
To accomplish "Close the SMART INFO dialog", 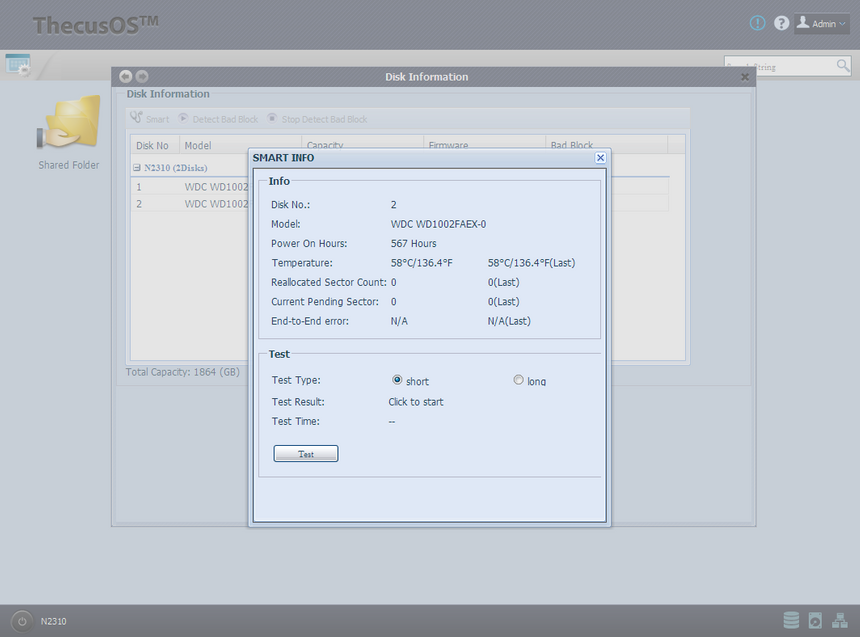I will pos(600,158).
